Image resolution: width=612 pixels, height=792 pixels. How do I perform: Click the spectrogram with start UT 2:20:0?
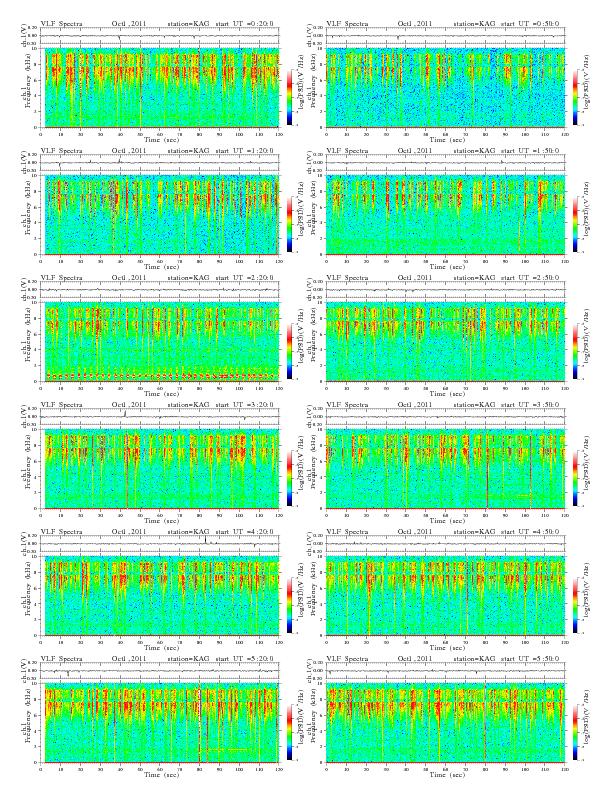160,341
